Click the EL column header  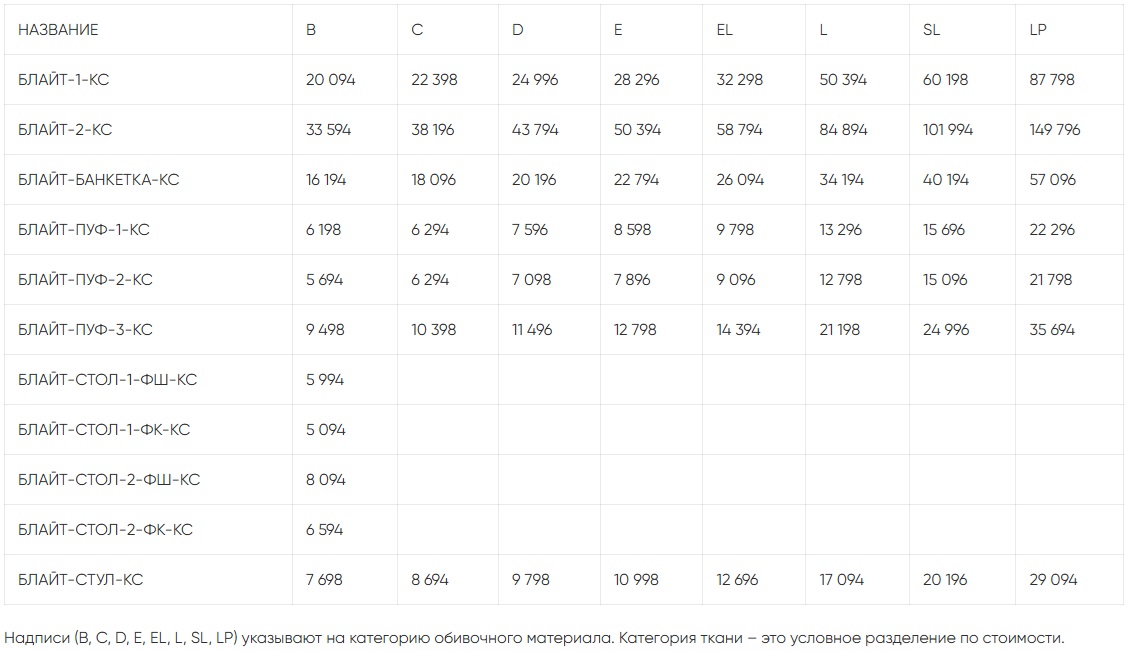(x=725, y=30)
